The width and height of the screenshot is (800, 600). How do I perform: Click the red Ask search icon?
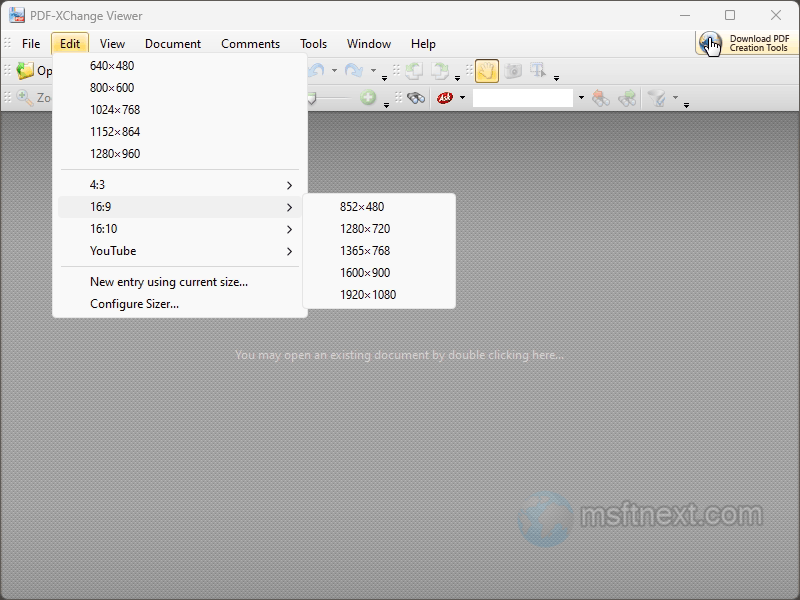point(445,97)
